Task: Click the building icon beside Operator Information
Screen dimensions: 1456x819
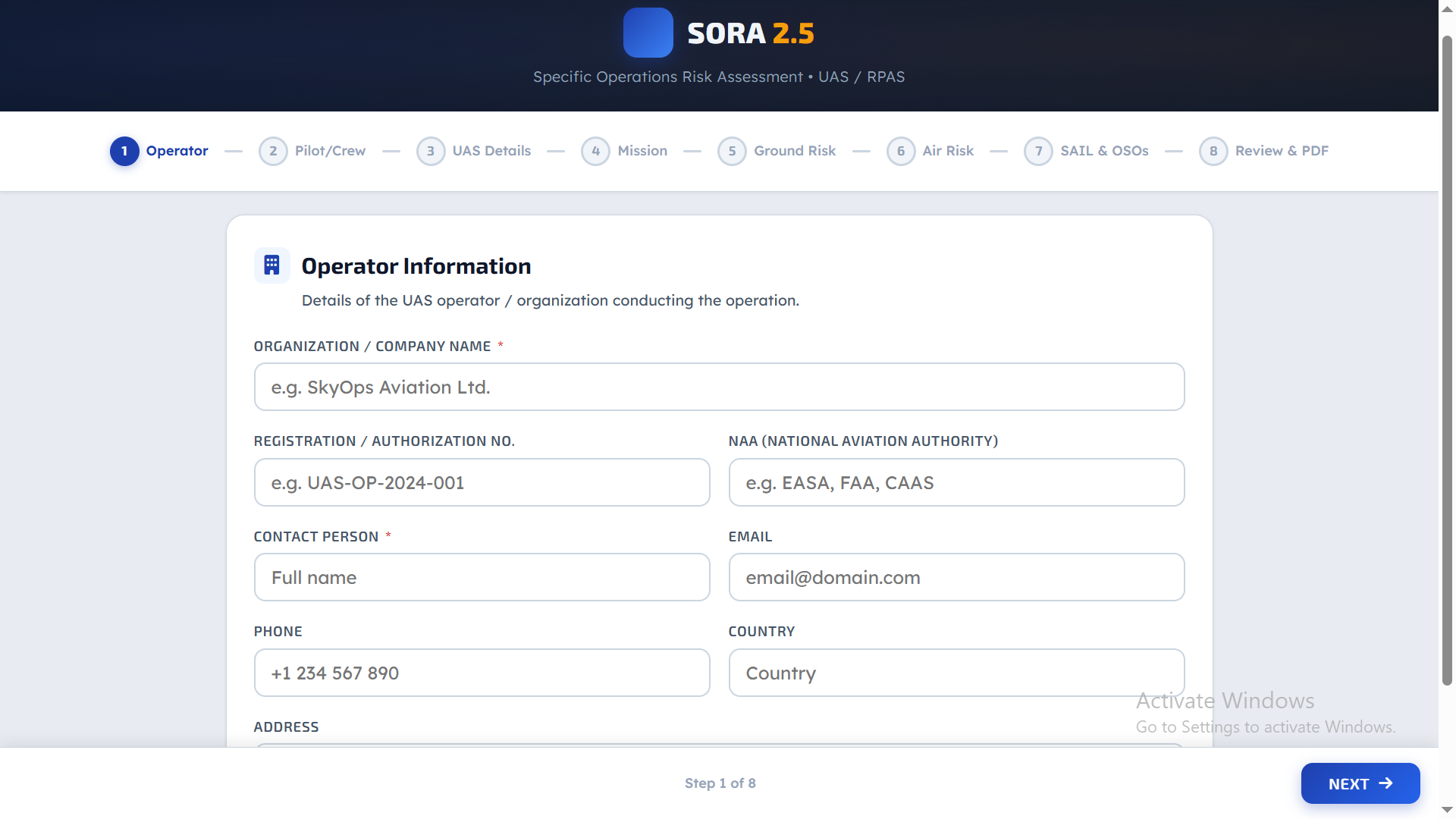Action: (x=271, y=265)
